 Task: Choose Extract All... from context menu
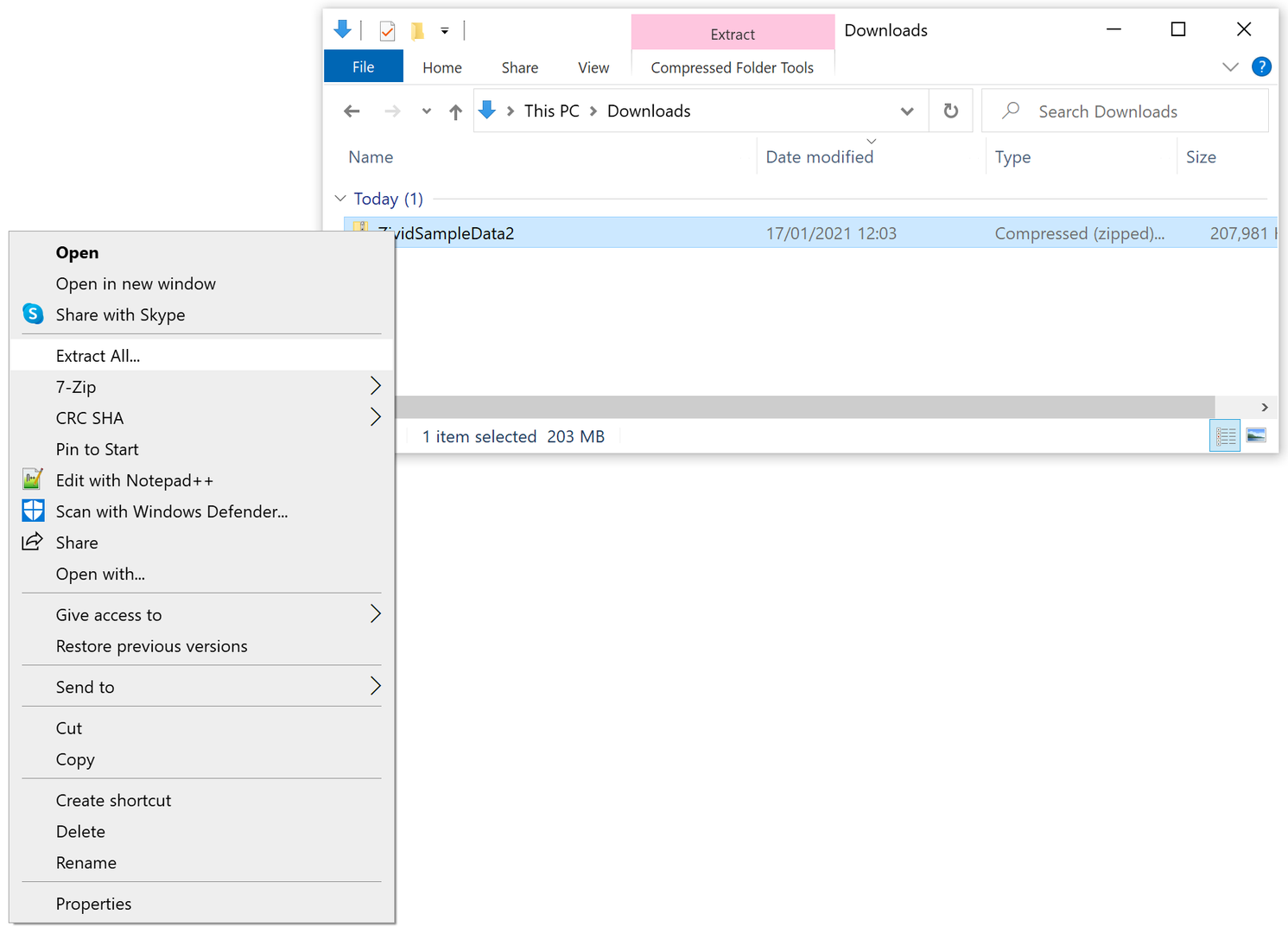(98, 356)
